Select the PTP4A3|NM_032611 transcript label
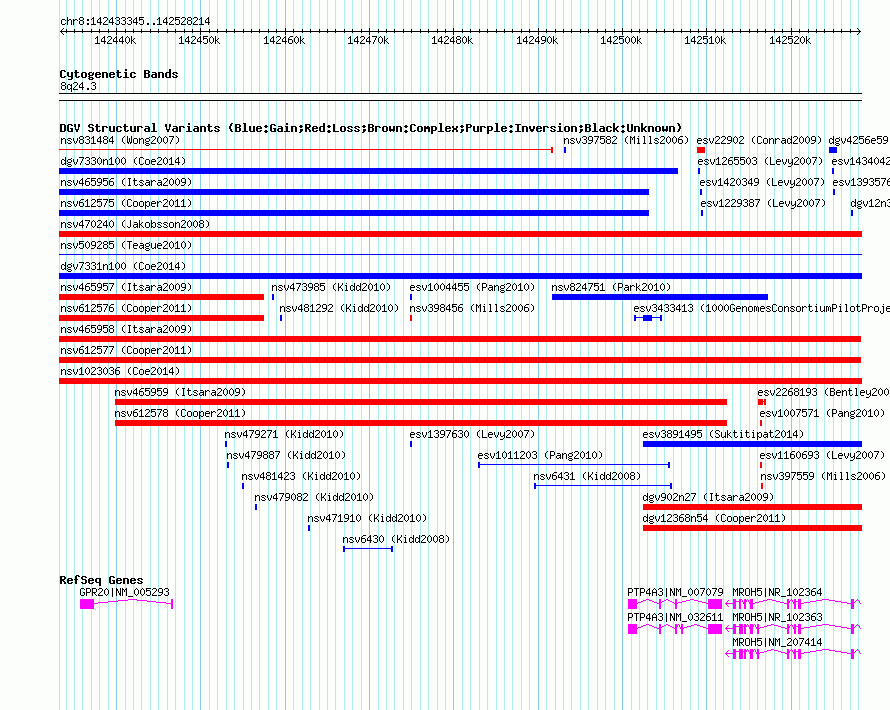Viewport: 890px width, 710px height. 675,617
